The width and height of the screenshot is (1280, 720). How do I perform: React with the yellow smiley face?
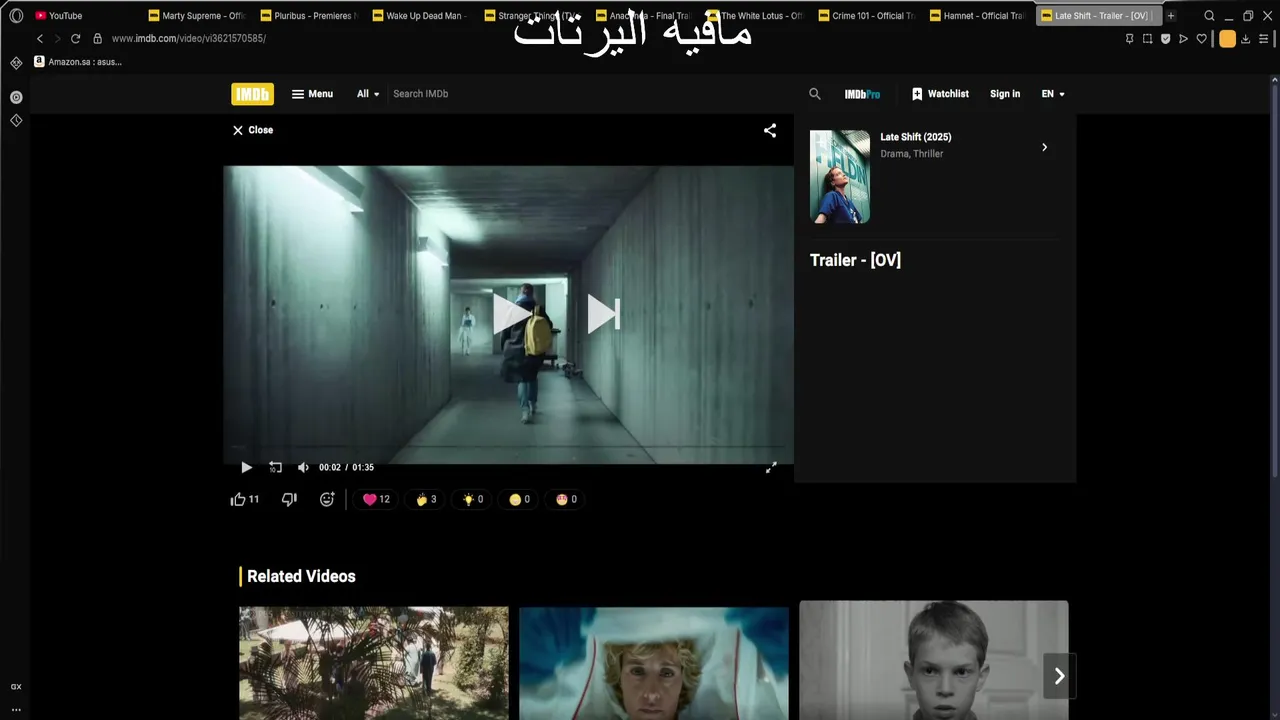(x=520, y=499)
